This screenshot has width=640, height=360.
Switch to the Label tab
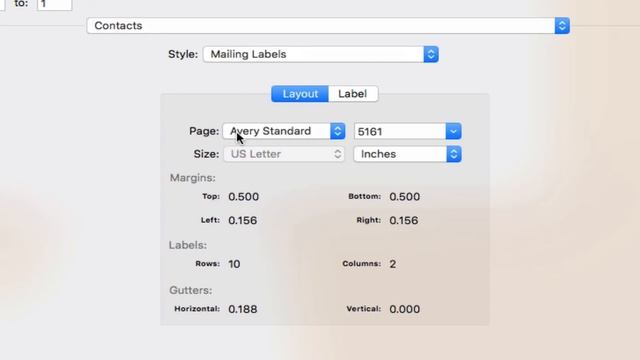click(353, 94)
